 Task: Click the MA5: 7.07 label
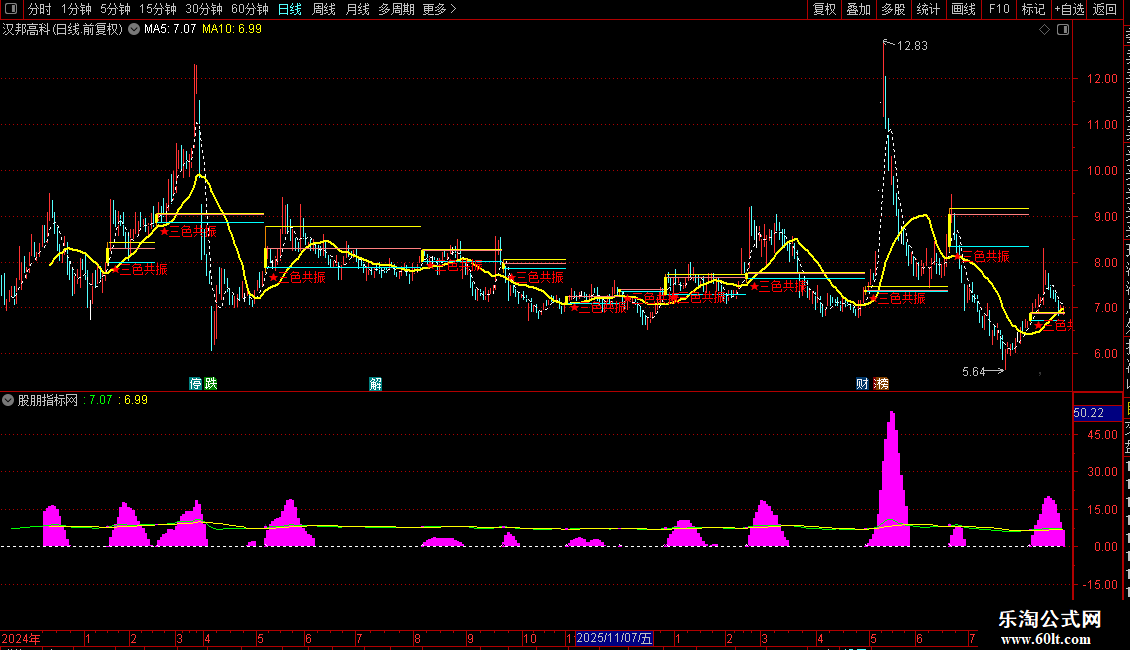(x=170, y=30)
